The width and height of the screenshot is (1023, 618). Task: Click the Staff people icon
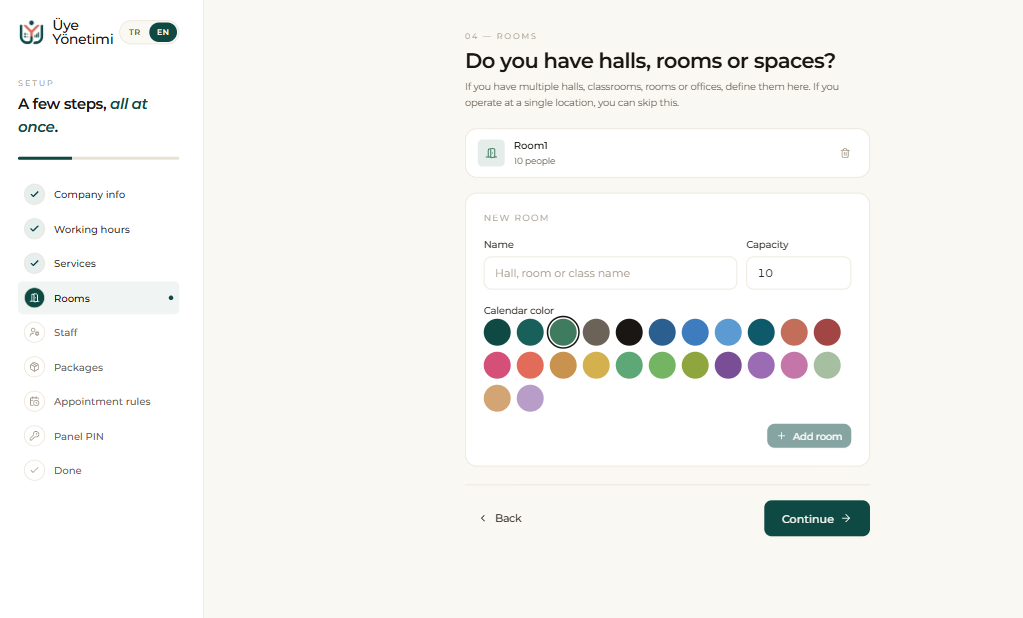point(35,333)
